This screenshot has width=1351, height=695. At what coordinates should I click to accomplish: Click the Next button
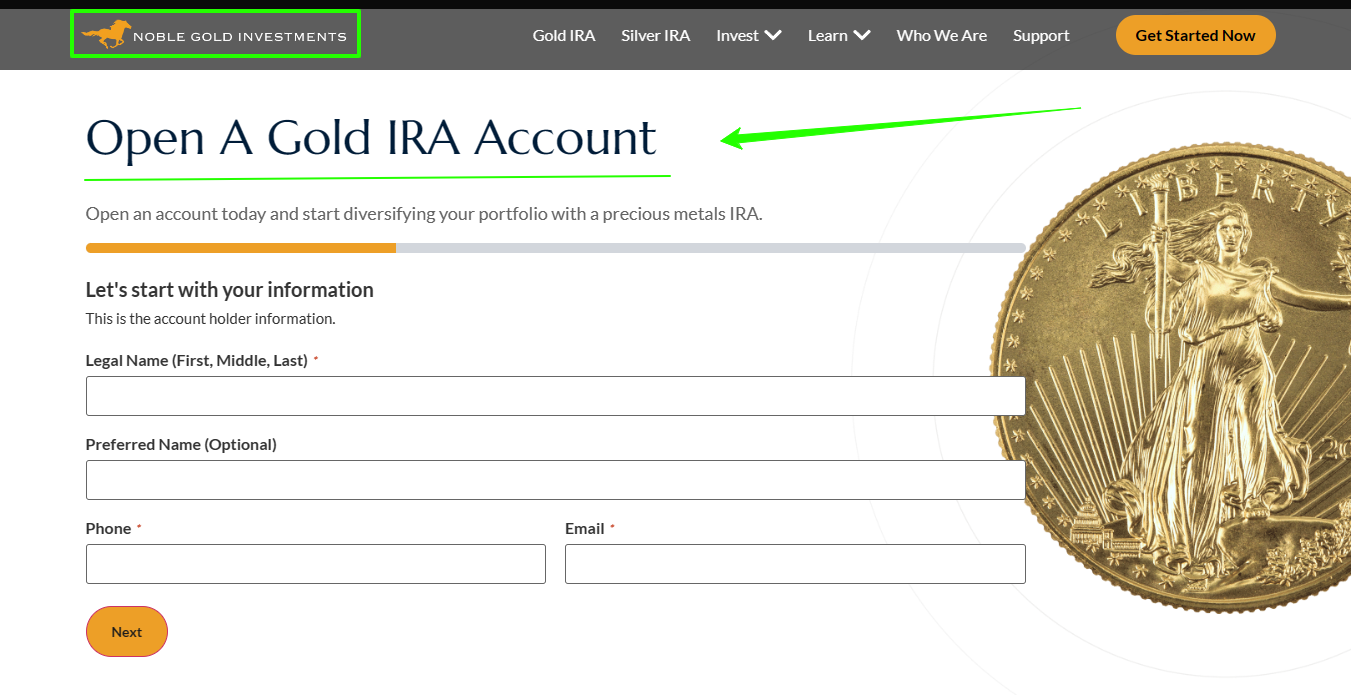click(127, 632)
